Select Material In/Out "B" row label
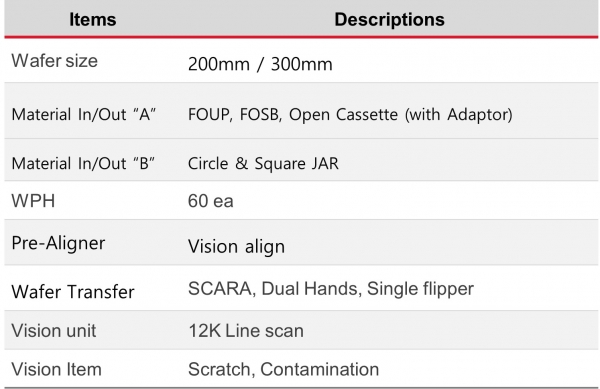 click(x=83, y=163)
